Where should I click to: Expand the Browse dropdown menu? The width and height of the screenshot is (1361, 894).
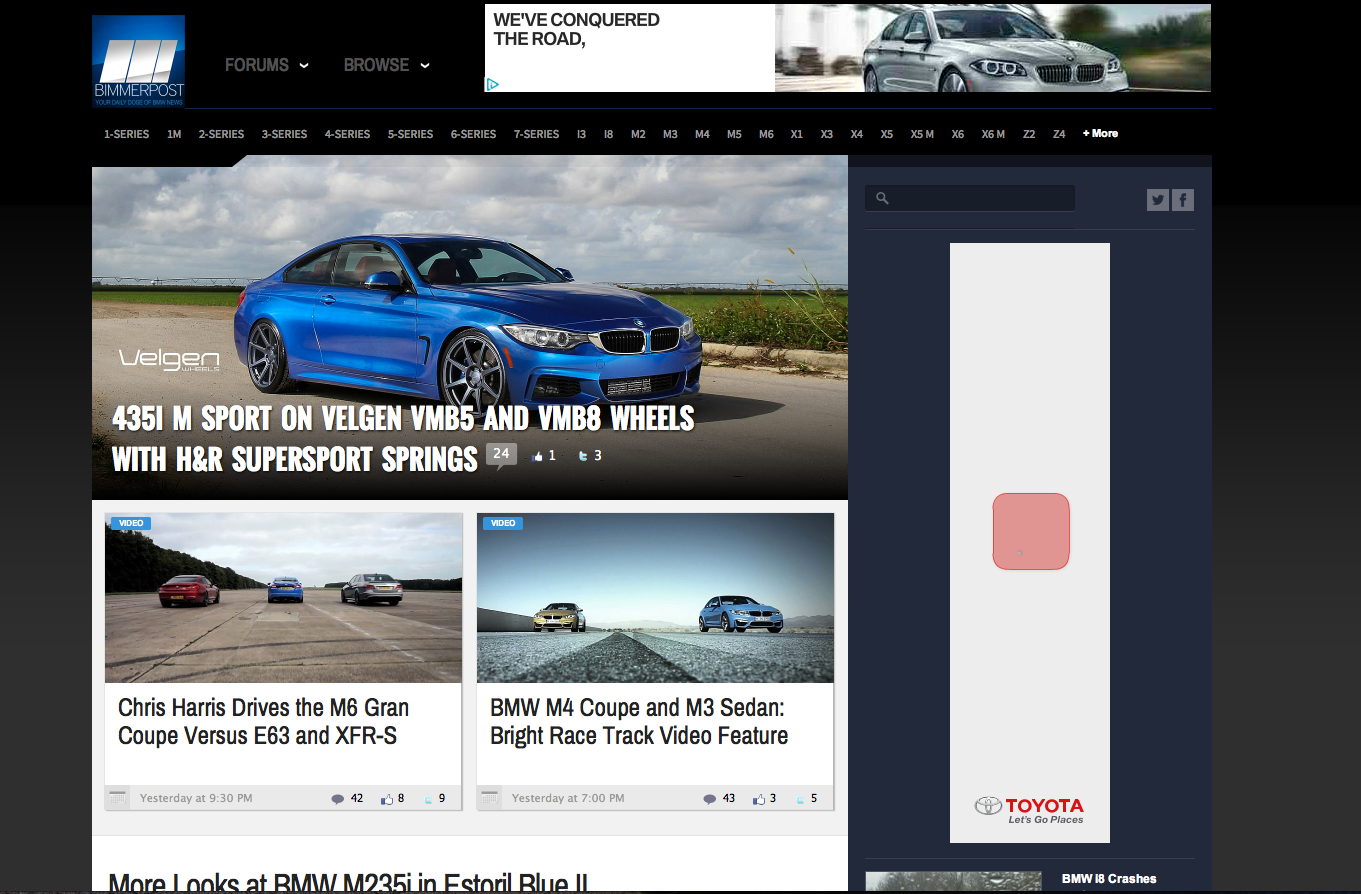point(386,65)
